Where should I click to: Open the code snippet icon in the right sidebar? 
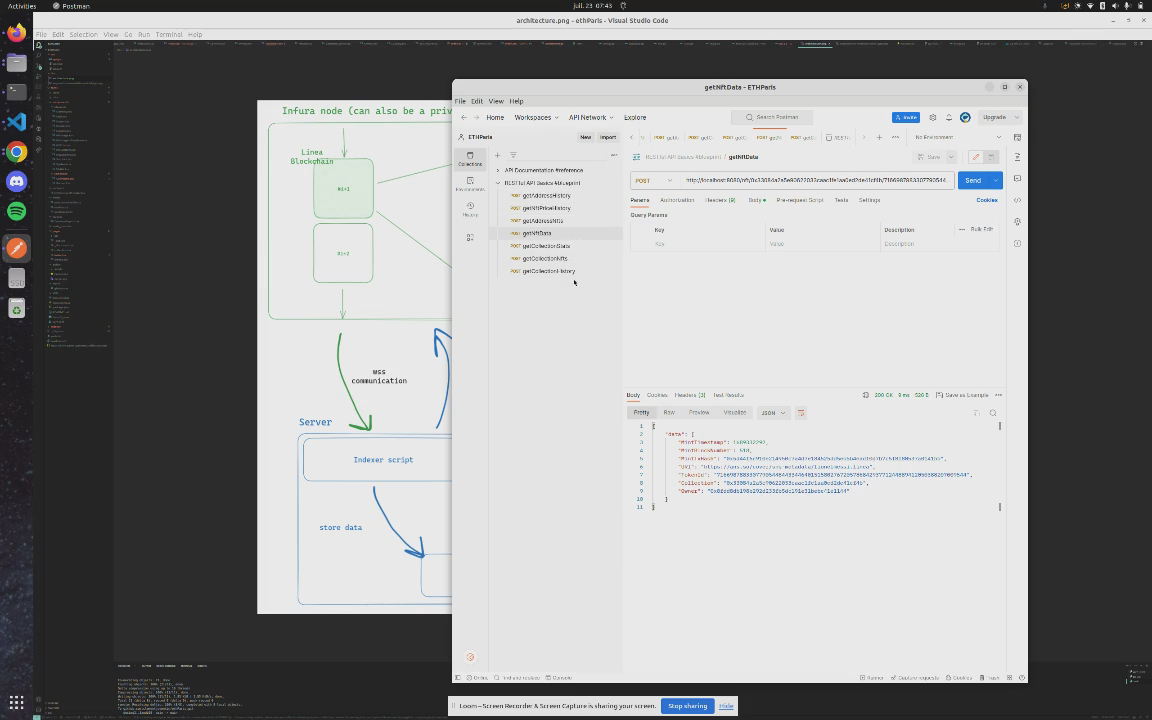[1018, 200]
